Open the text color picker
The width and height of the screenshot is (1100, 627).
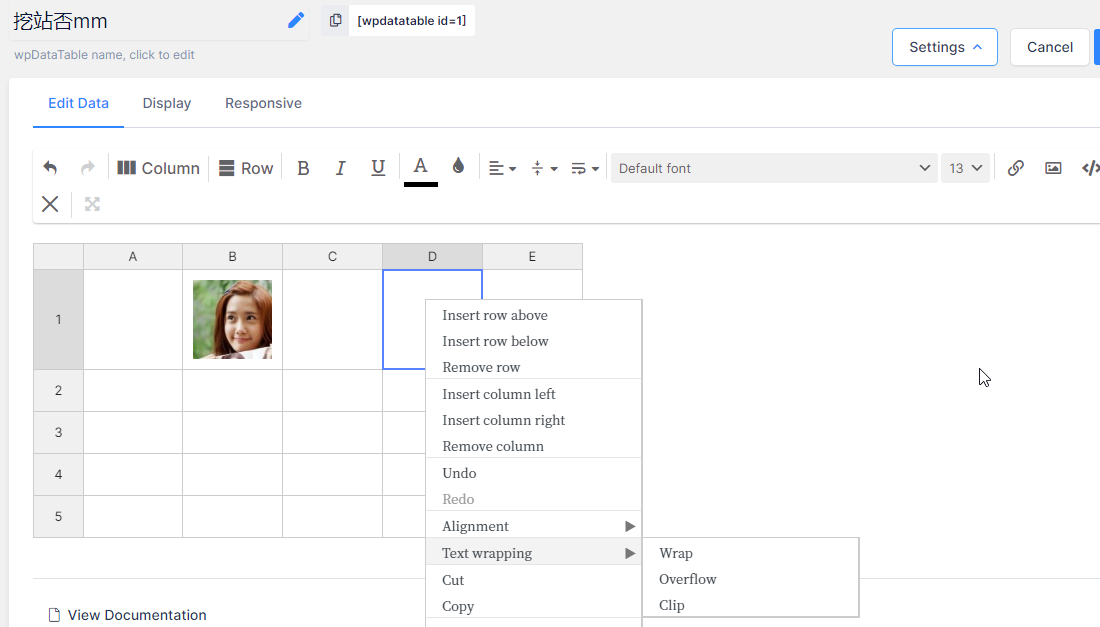[x=421, y=167]
